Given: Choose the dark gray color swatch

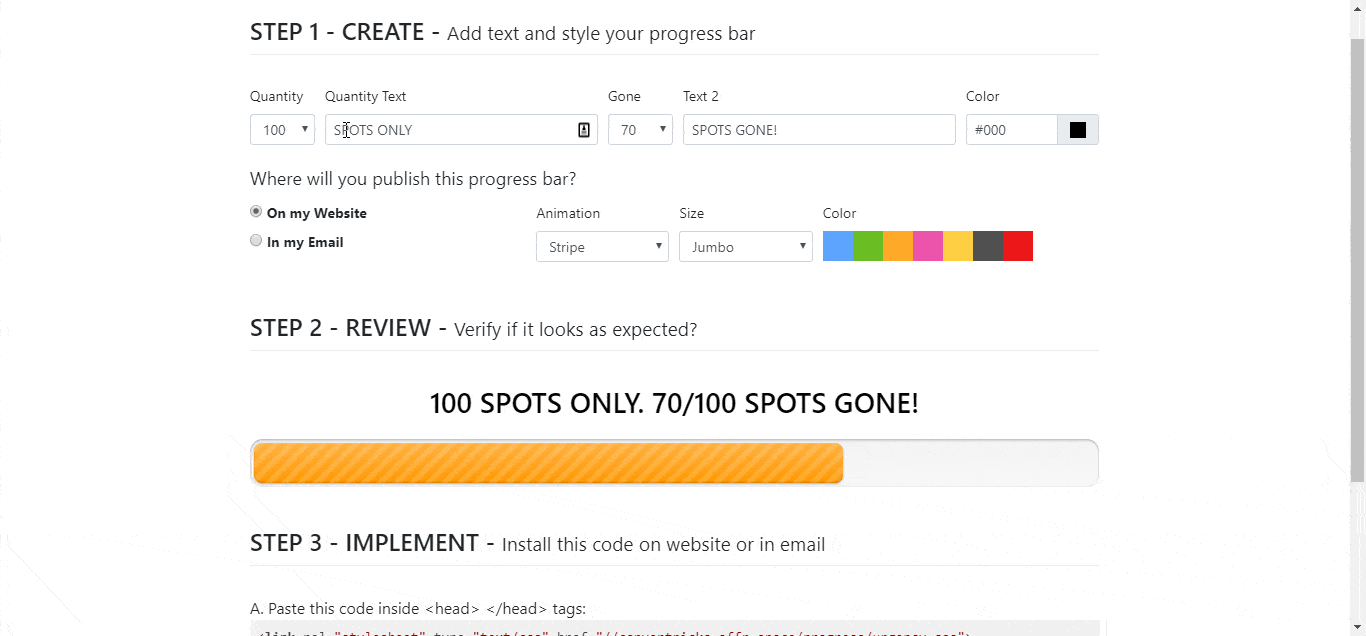Looking at the screenshot, I should (x=988, y=246).
